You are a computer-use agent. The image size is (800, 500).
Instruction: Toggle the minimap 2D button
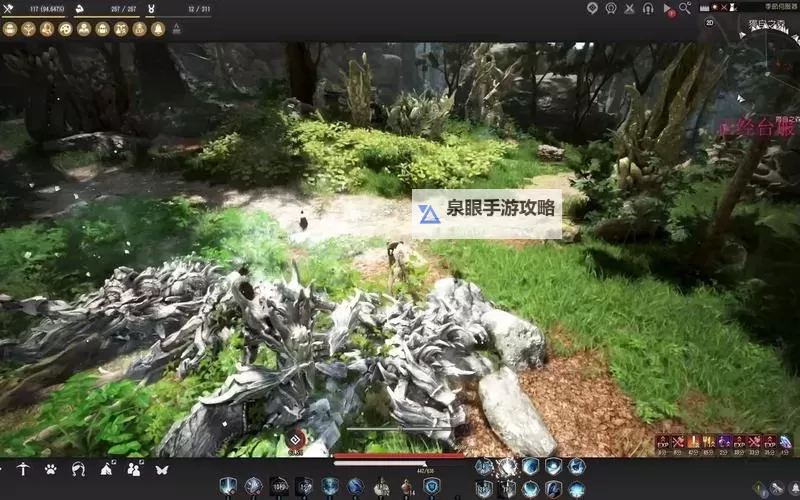coord(710,22)
